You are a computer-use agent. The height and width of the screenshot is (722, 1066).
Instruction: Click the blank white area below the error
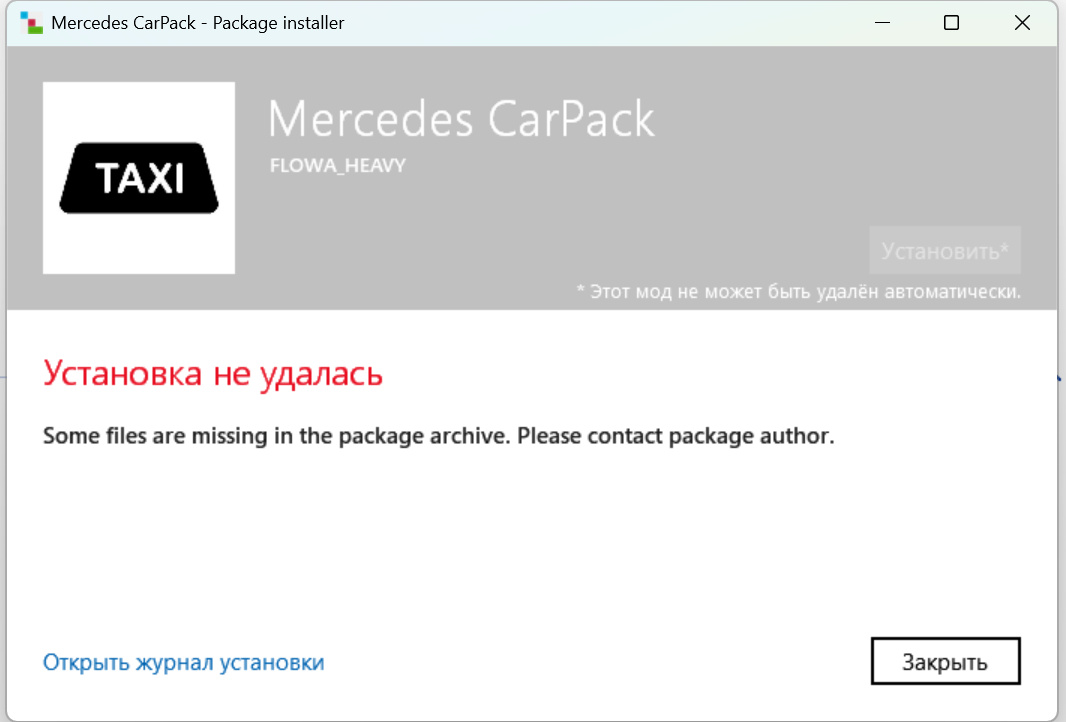(x=530, y=544)
